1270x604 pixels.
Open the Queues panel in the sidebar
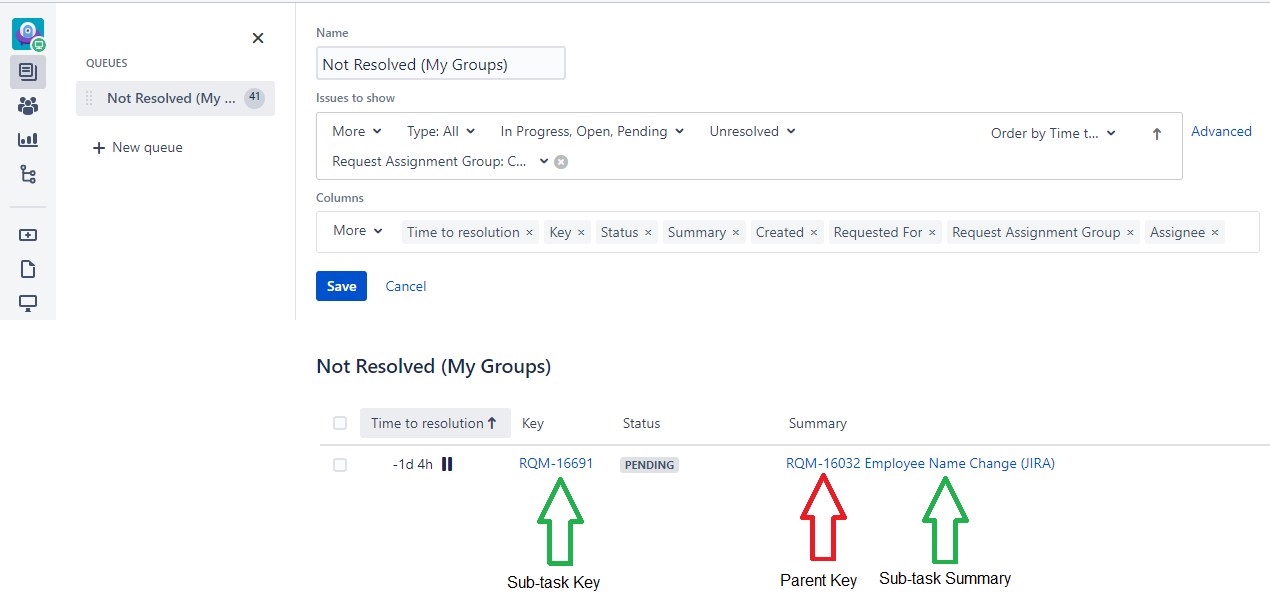pyautogui.click(x=27, y=72)
